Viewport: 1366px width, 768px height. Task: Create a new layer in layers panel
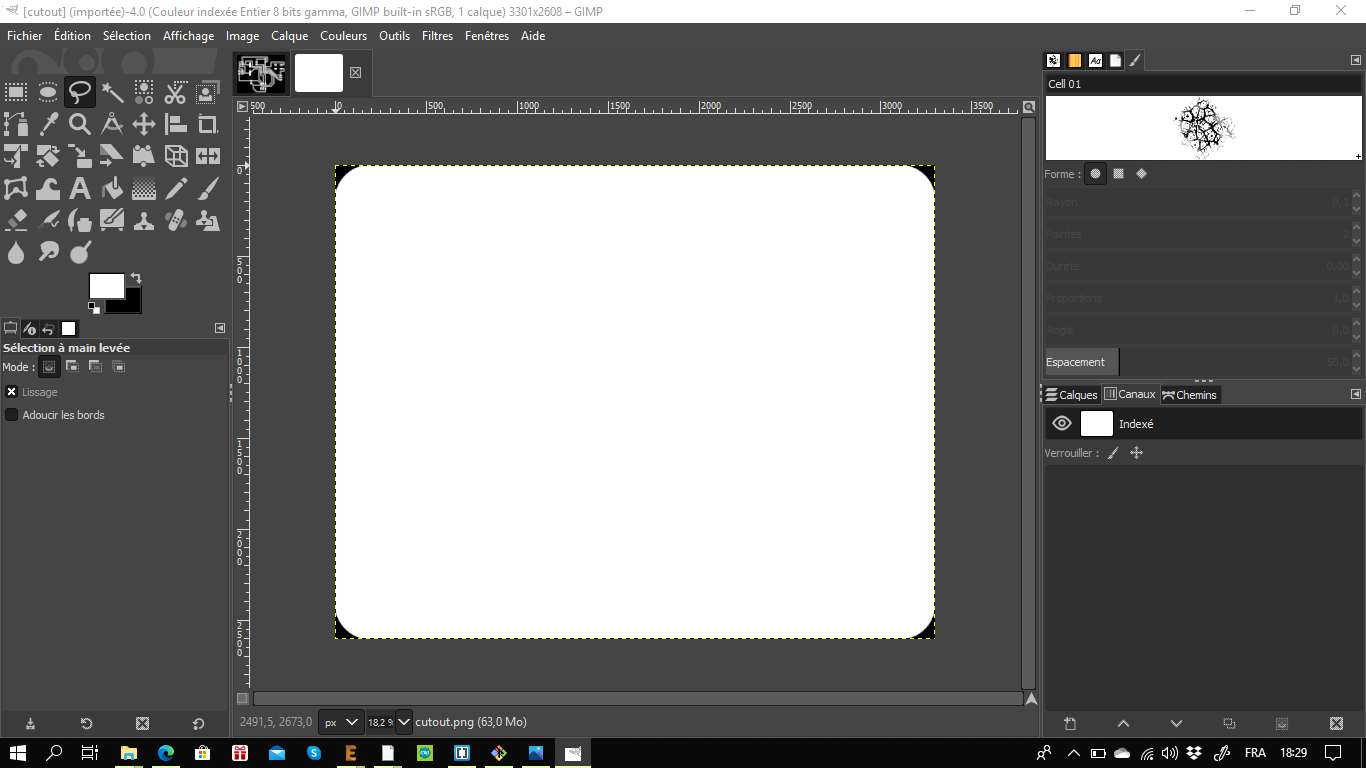click(1070, 724)
